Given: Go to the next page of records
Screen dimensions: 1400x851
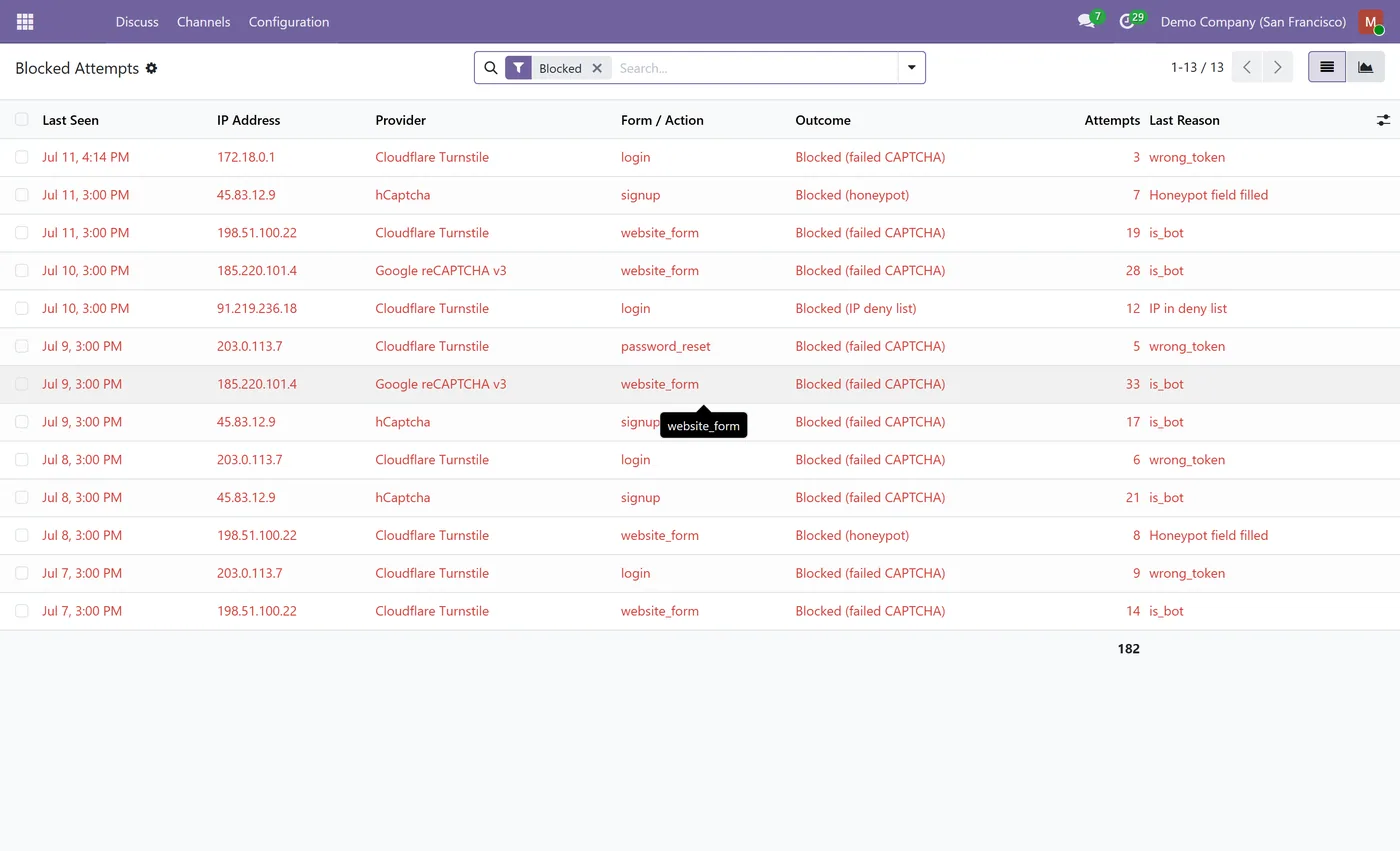Looking at the screenshot, I should coord(1277,67).
